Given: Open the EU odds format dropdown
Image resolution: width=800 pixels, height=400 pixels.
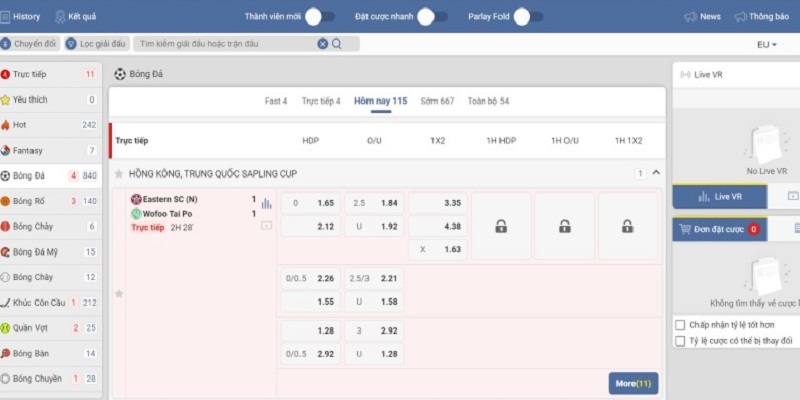Looking at the screenshot, I should (x=767, y=45).
